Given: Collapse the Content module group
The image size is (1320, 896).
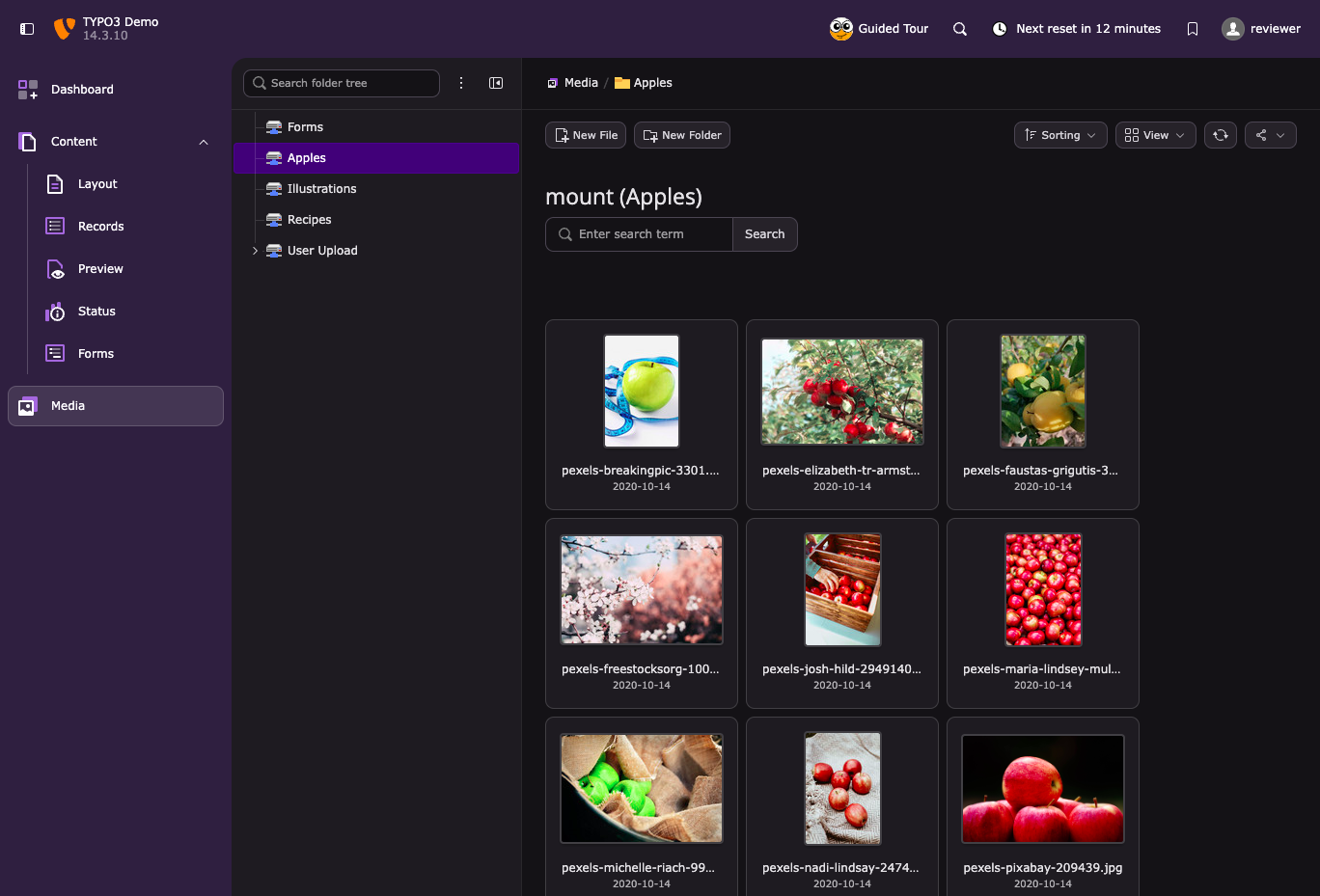Looking at the screenshot, I should [x=204, y=142].
